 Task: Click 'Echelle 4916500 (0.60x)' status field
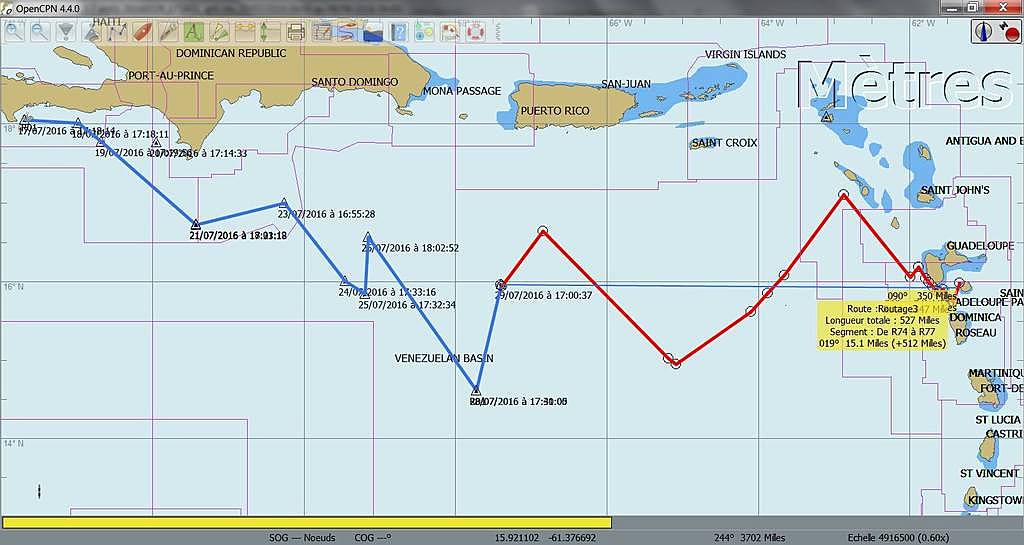898,538
